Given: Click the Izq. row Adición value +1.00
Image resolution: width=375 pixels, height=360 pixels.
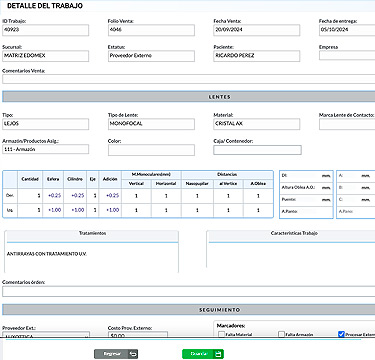Looking at the screenshot, I should coord(112,210).
